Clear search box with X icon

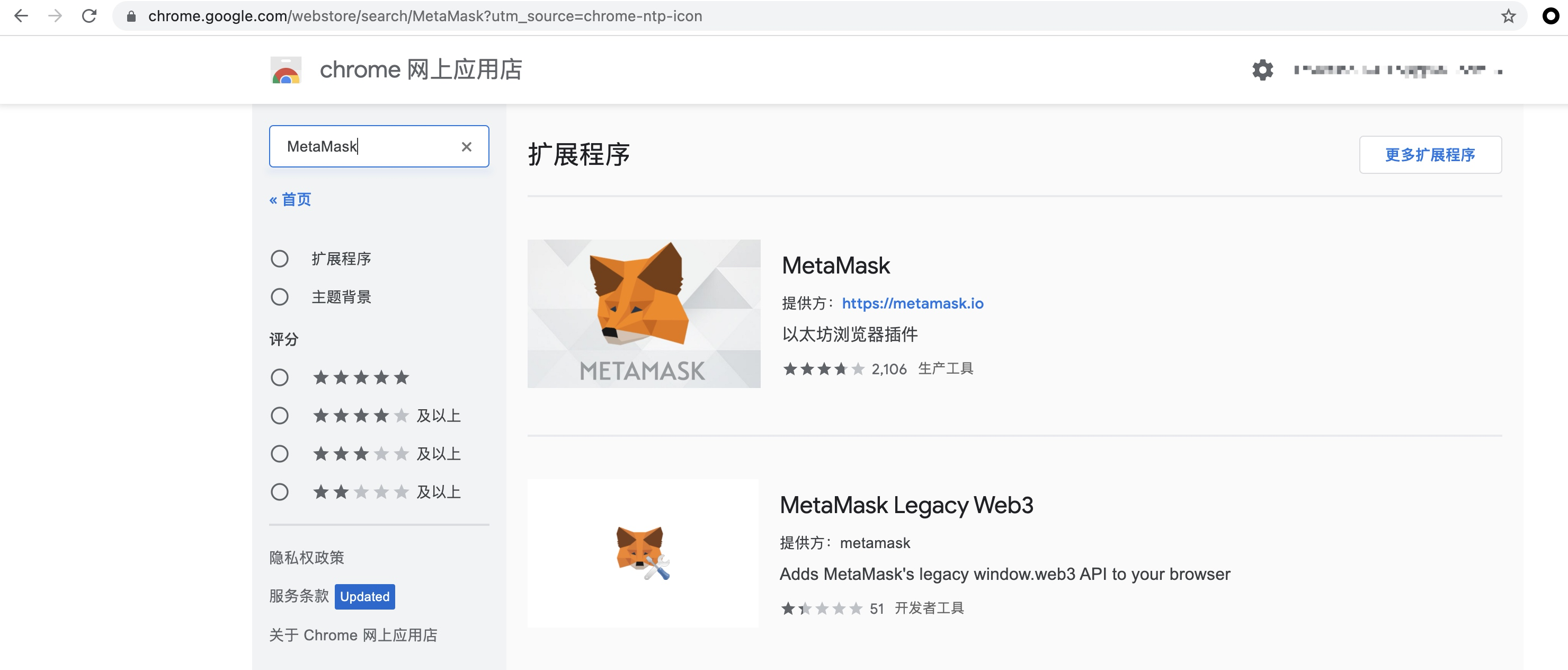click(466, 147)
